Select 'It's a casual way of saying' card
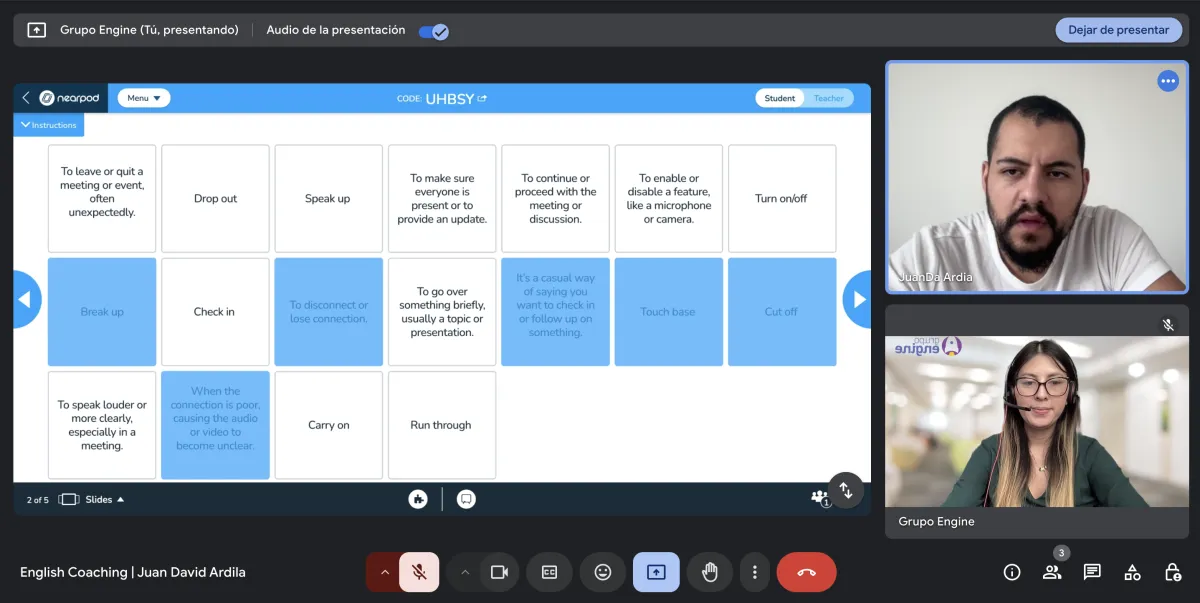The height and width of the screenshot is (603, 1200). click(x=555, y=312)
